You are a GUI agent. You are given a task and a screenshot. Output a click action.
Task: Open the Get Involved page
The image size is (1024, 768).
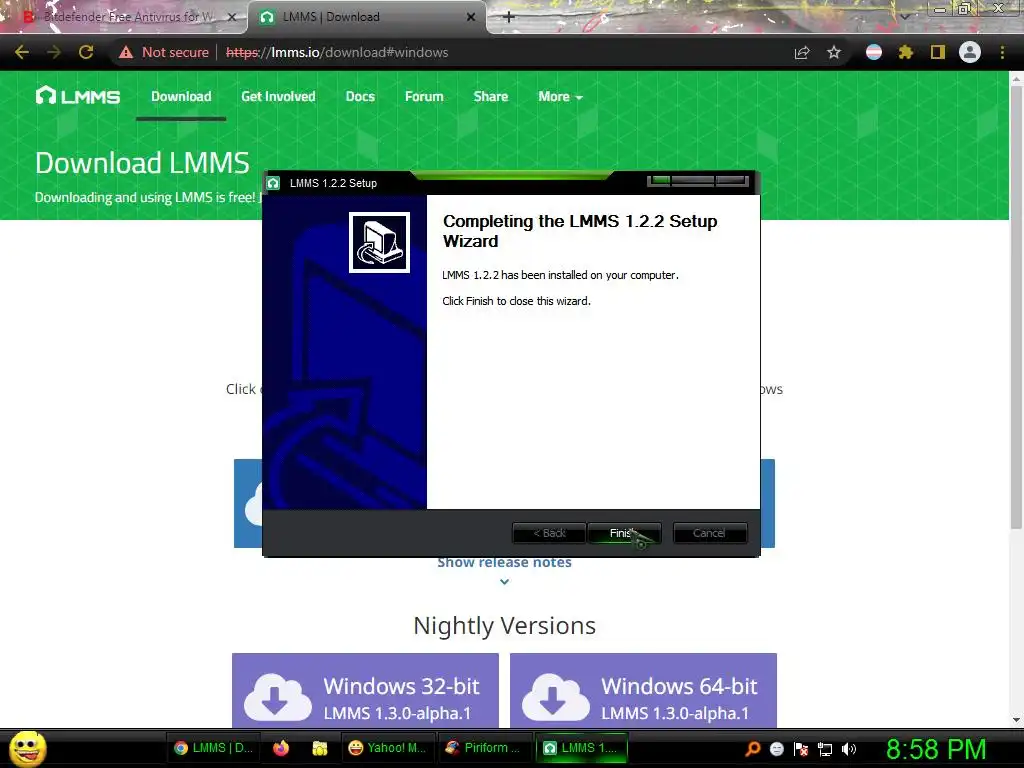(278, 96)
